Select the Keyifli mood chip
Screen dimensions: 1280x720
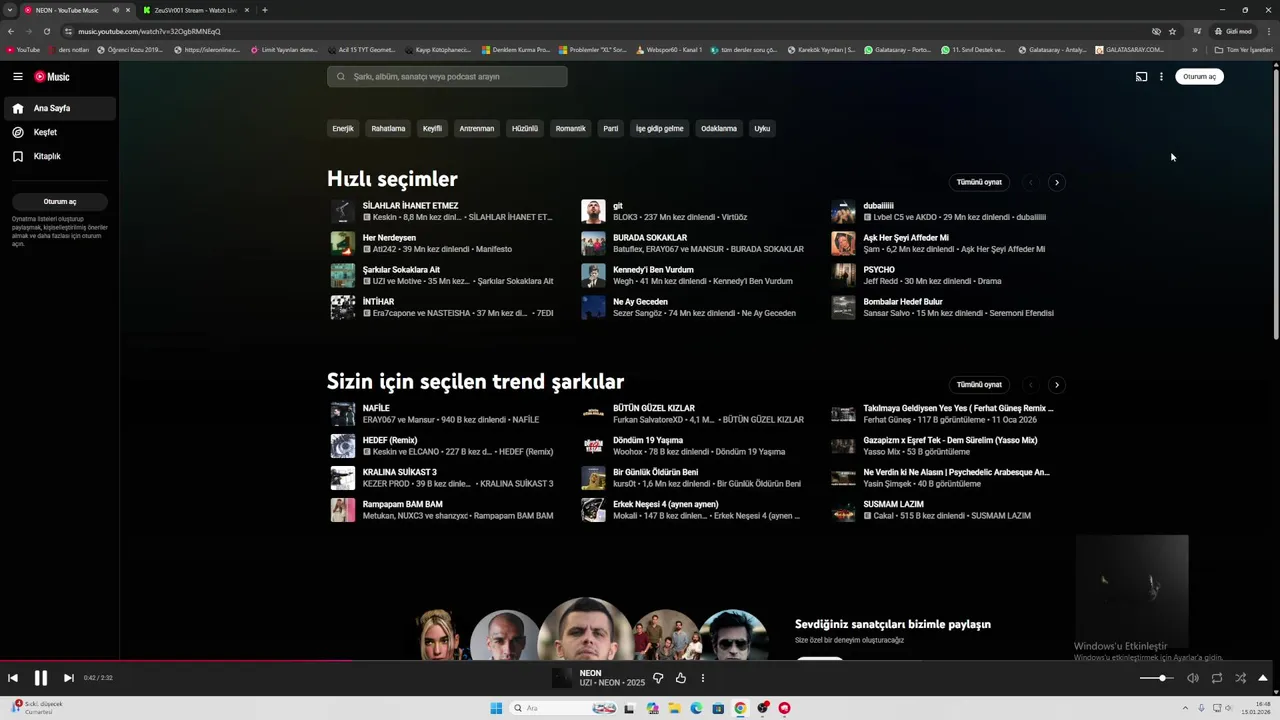pyautogui.click(x=432, y=128)
